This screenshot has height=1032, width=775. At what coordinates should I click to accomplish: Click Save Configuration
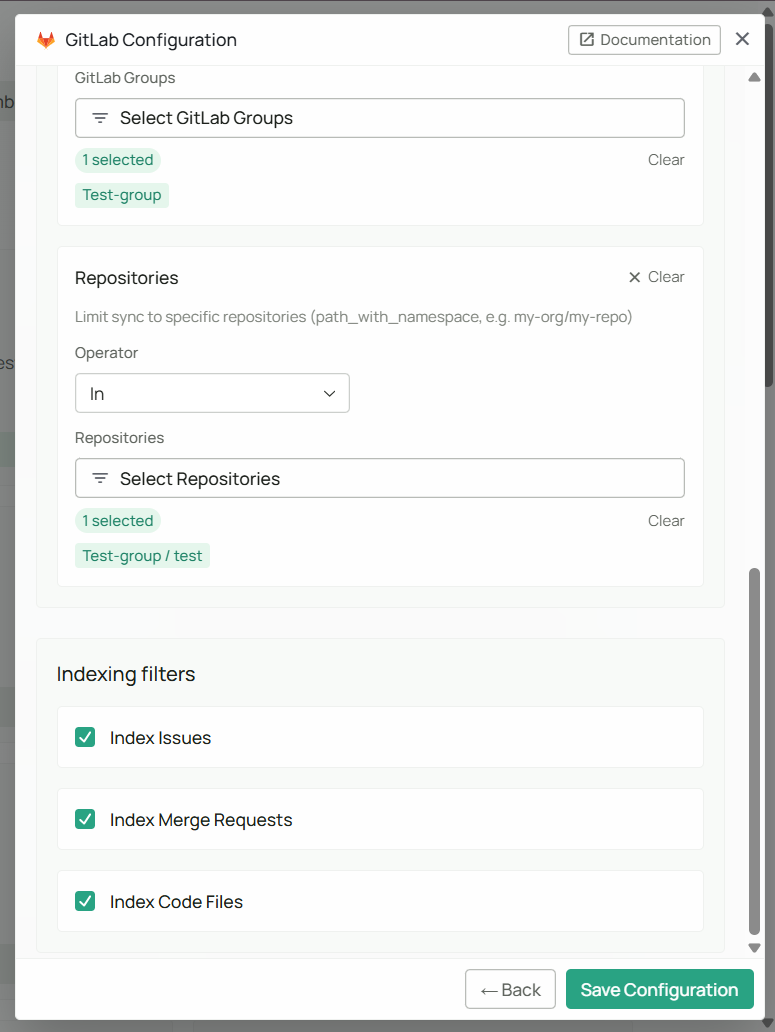pyautogui.click(x=659, y=989)
